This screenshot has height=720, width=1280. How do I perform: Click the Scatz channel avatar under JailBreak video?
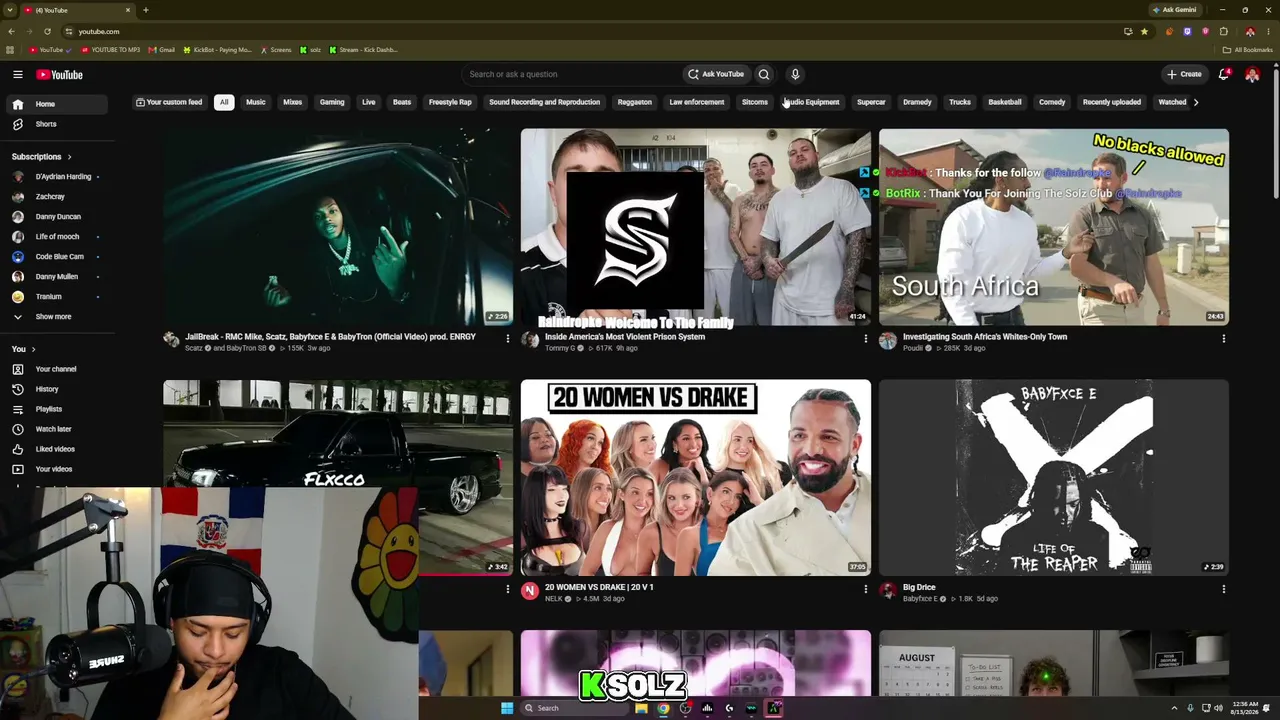(x=172, y=340)
